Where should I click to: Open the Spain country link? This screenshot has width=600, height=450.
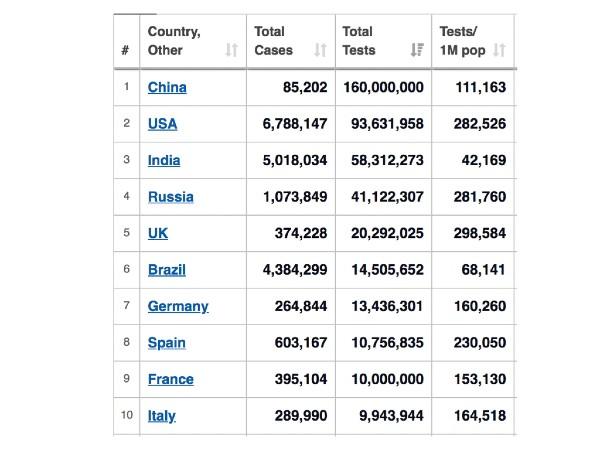coord(167,343)
